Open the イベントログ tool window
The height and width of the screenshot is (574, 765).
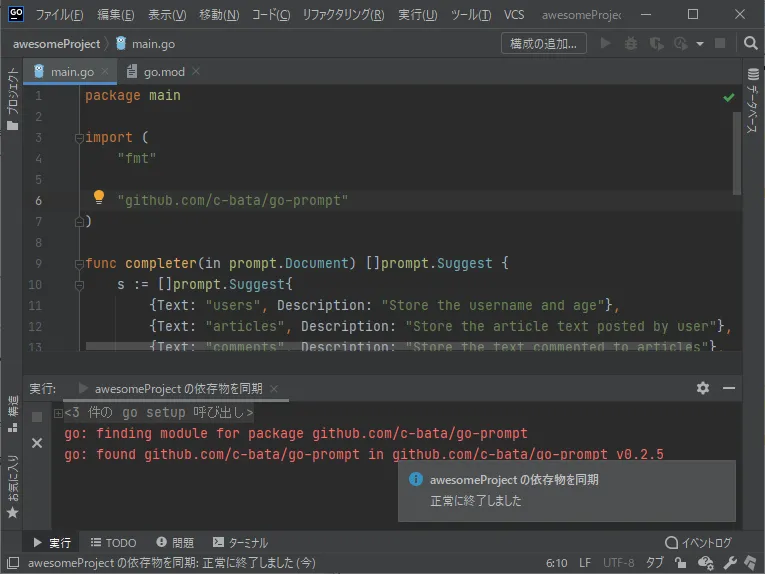pyautogui.click(x=698, y=543)
